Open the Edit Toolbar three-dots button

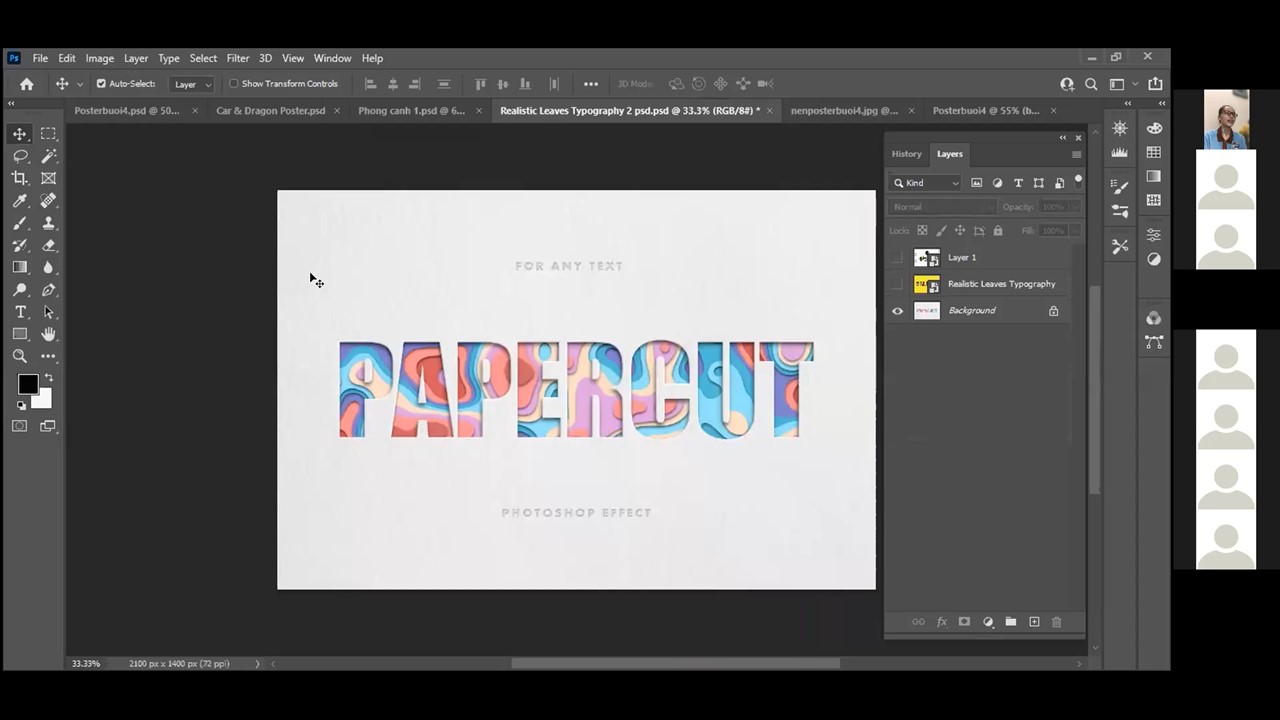point(48,356)
